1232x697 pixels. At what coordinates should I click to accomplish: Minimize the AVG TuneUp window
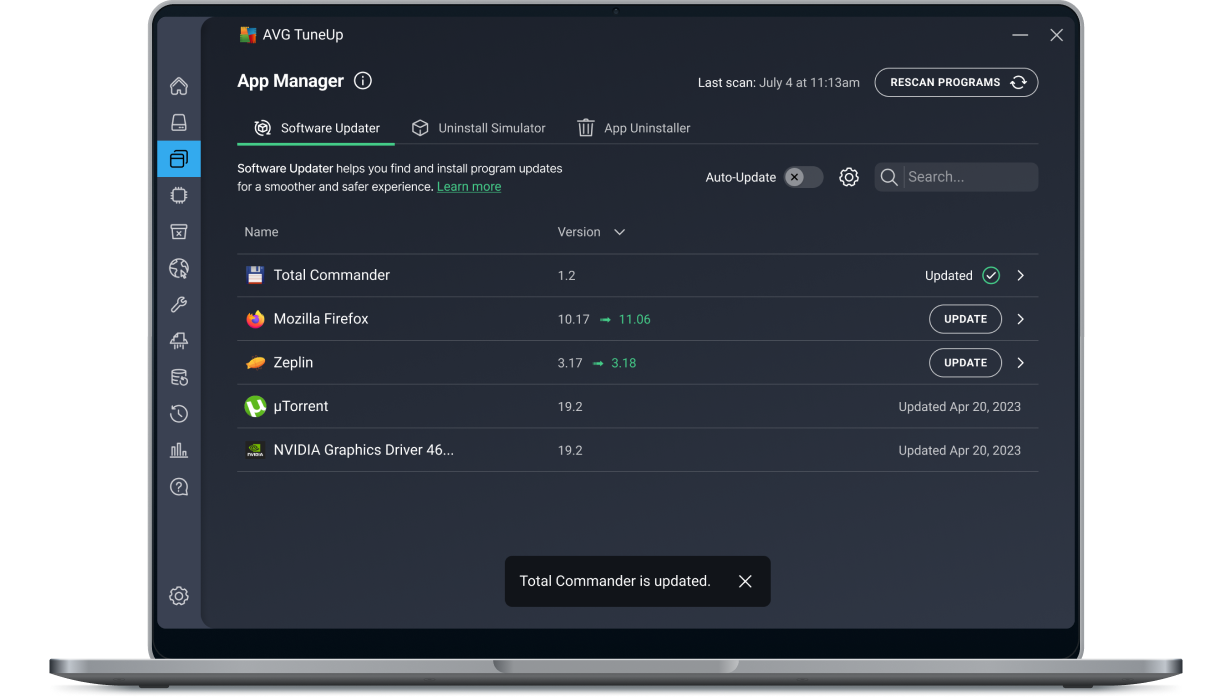pos(1020,35)
